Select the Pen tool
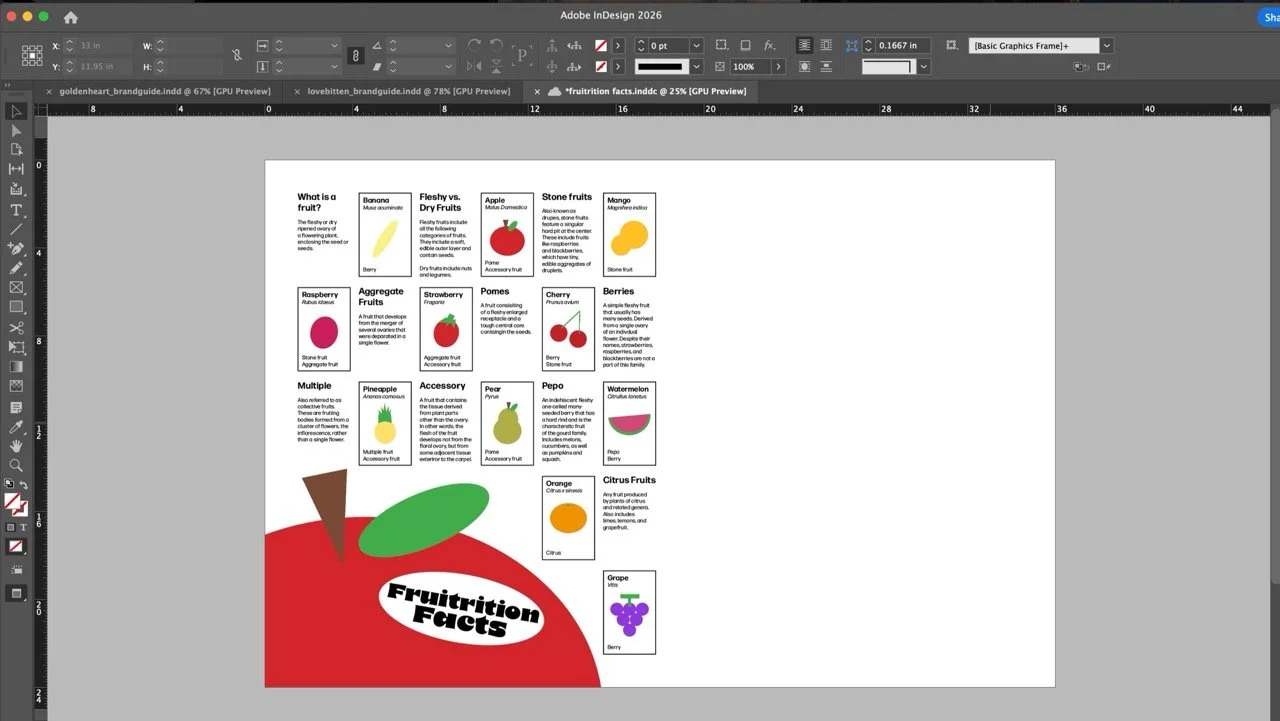This screenshot has width=1280, height=721. [16, 249]
